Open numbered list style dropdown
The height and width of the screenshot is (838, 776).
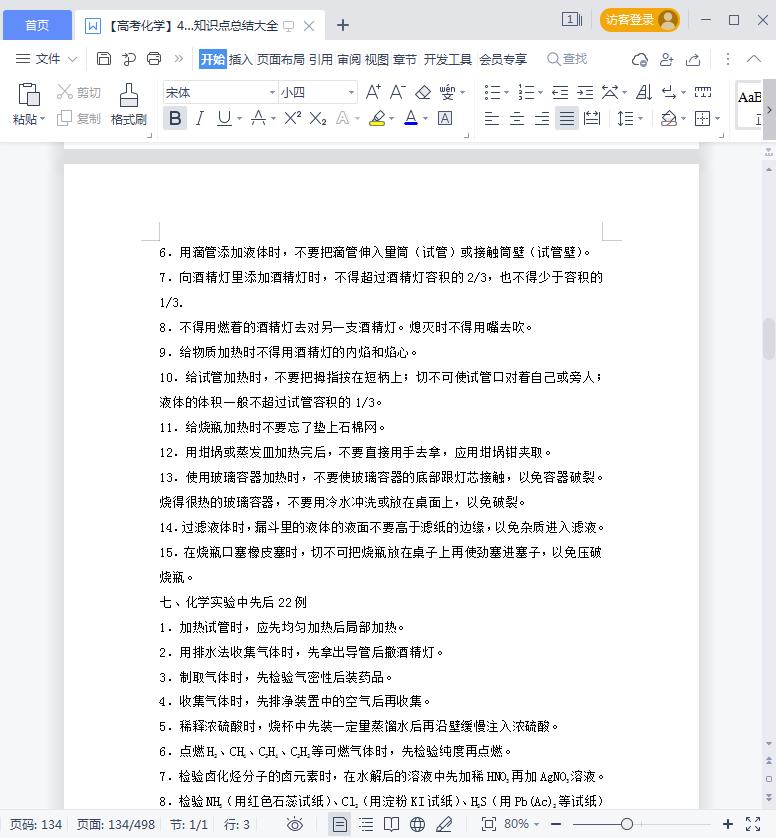point(541,93)
